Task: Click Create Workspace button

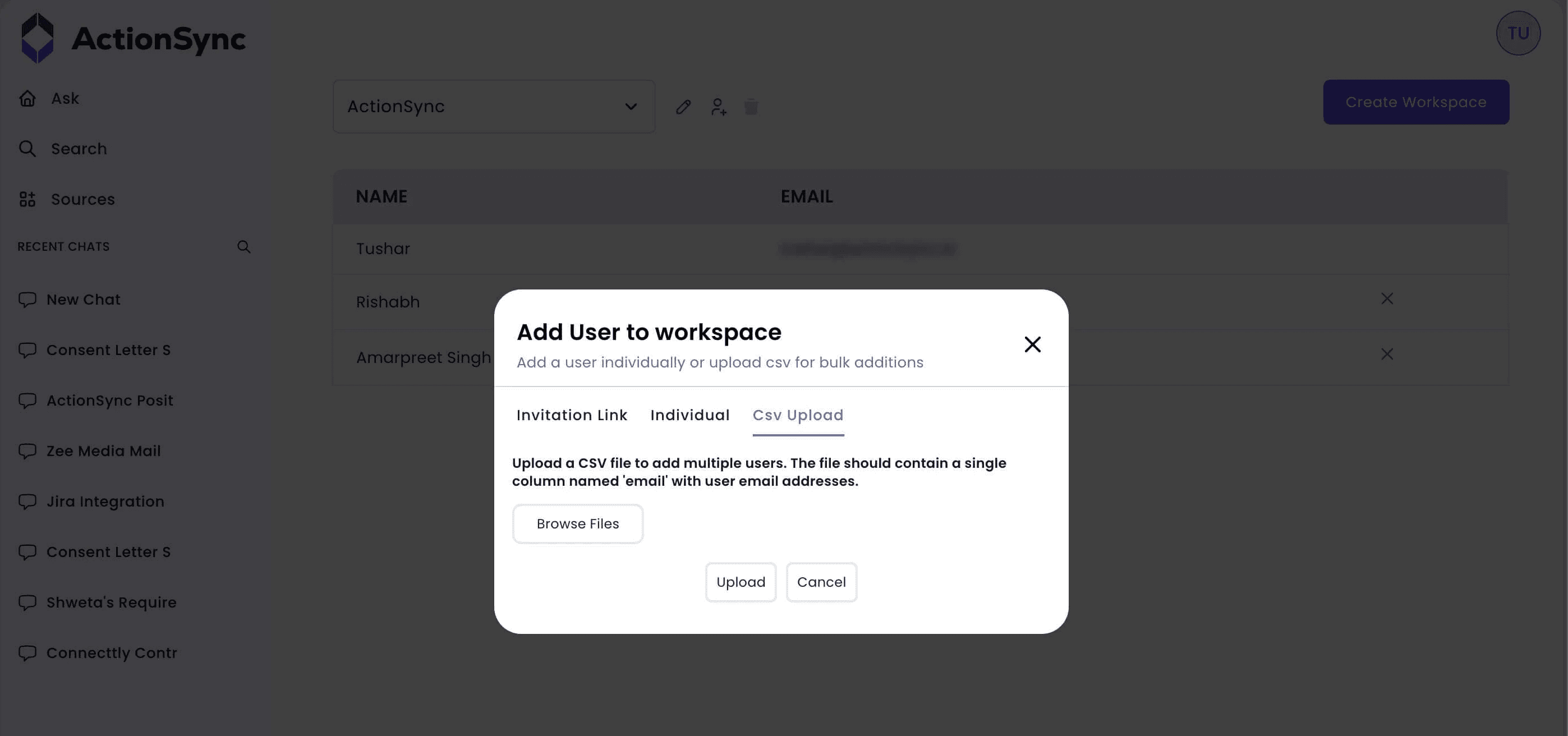Action: [1415, 102]
